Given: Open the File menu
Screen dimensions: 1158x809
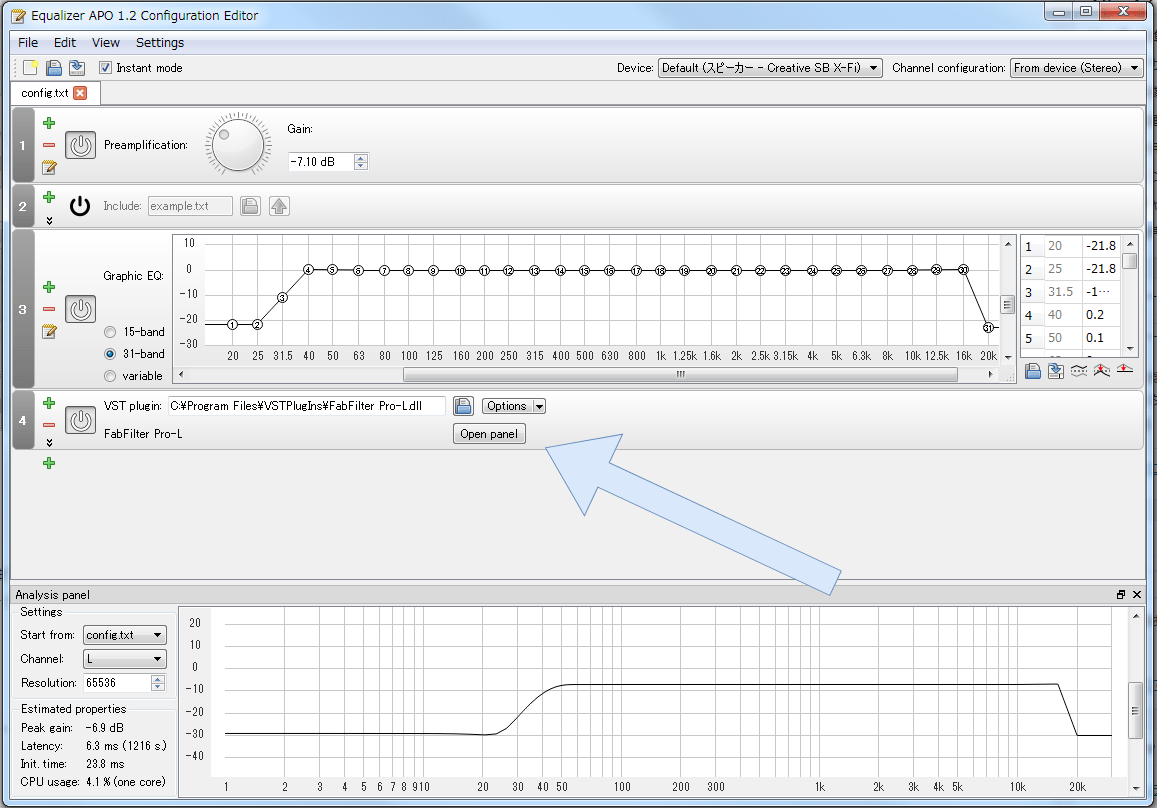Looking at the screenshot, I should tap(27, 42).
